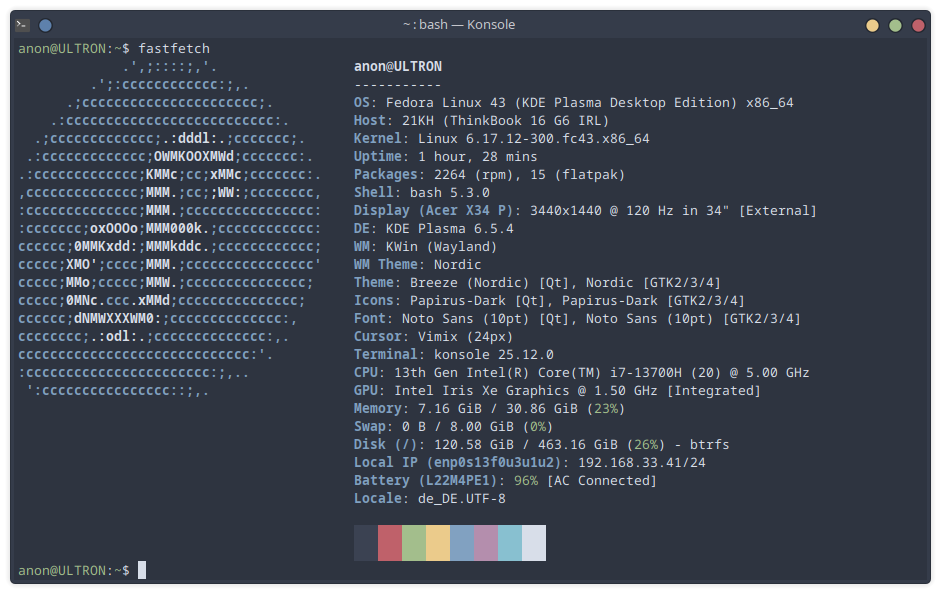Click the 'Host' label
Screen dimensions: 941x594
click(x=370, y=121)
